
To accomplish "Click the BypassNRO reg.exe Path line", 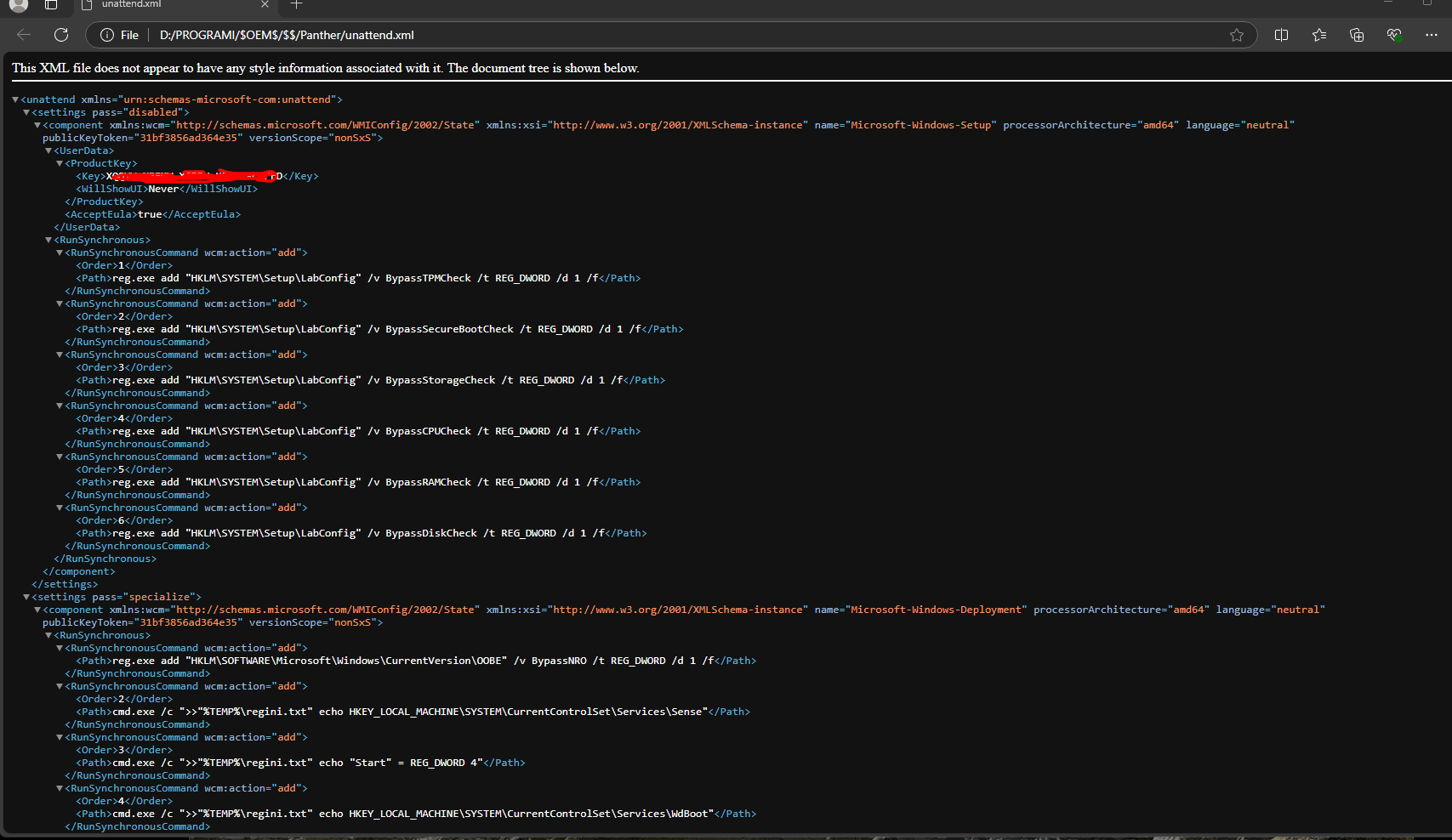I will [416, 661].
